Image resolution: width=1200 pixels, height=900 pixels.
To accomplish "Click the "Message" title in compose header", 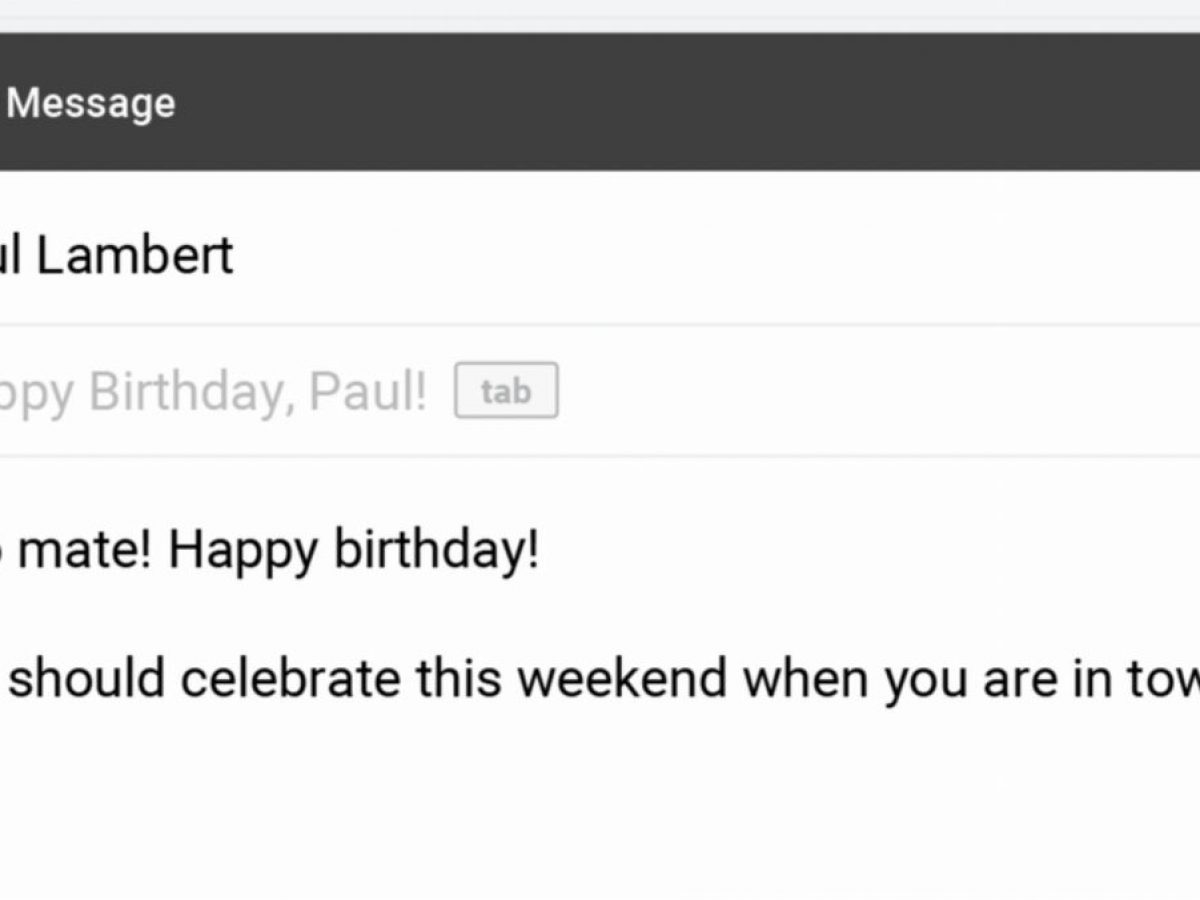I will [91, 103].
